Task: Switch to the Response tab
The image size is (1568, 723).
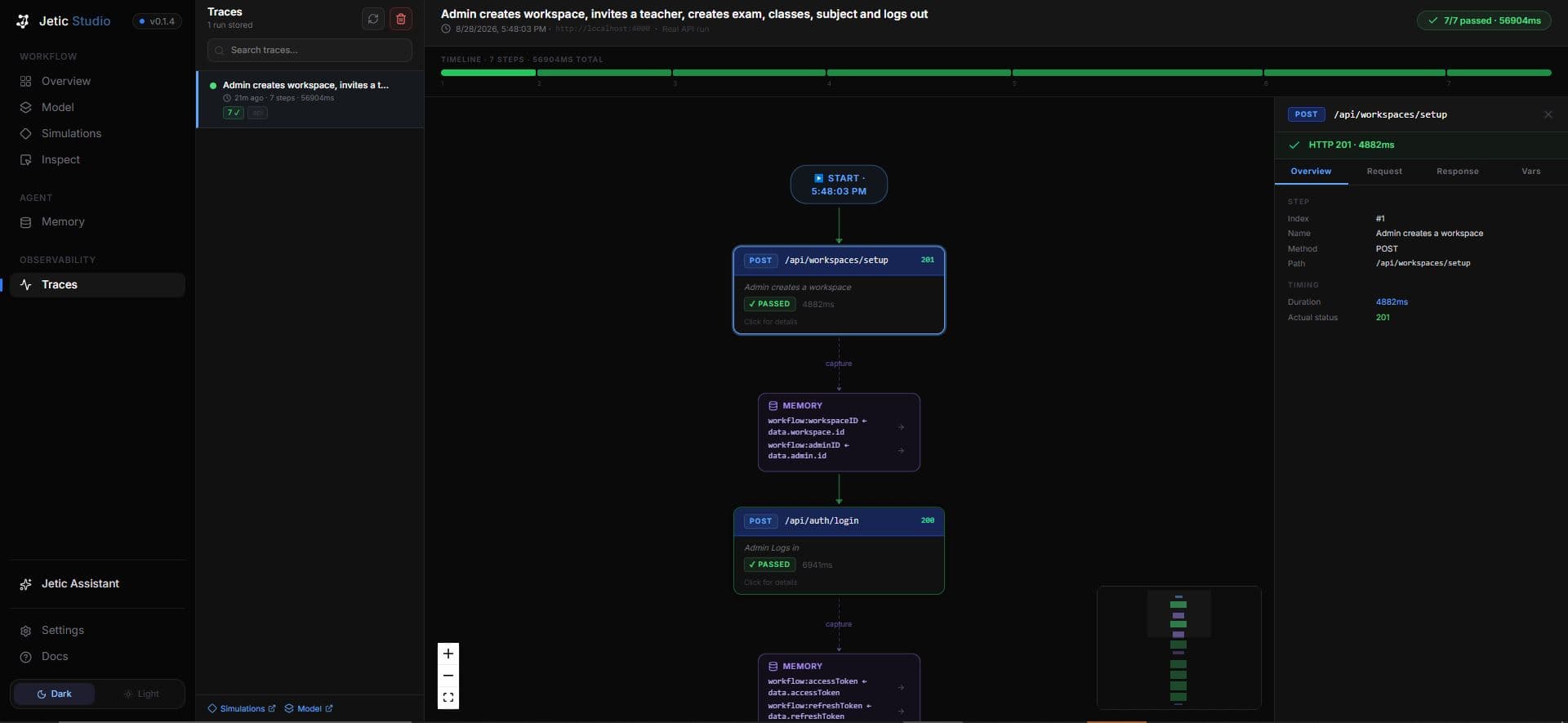Action: coord(1458,172)
